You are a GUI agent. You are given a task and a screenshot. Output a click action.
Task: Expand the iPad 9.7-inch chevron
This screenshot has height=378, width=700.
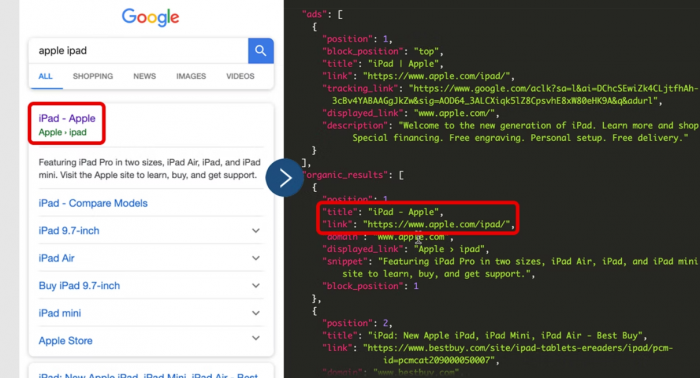[x=256, y=231]
